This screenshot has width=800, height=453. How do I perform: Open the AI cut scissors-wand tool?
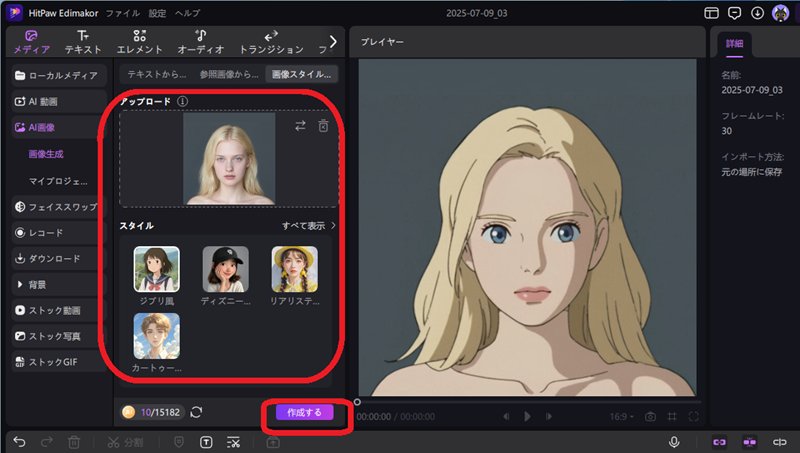click(233, 442)
